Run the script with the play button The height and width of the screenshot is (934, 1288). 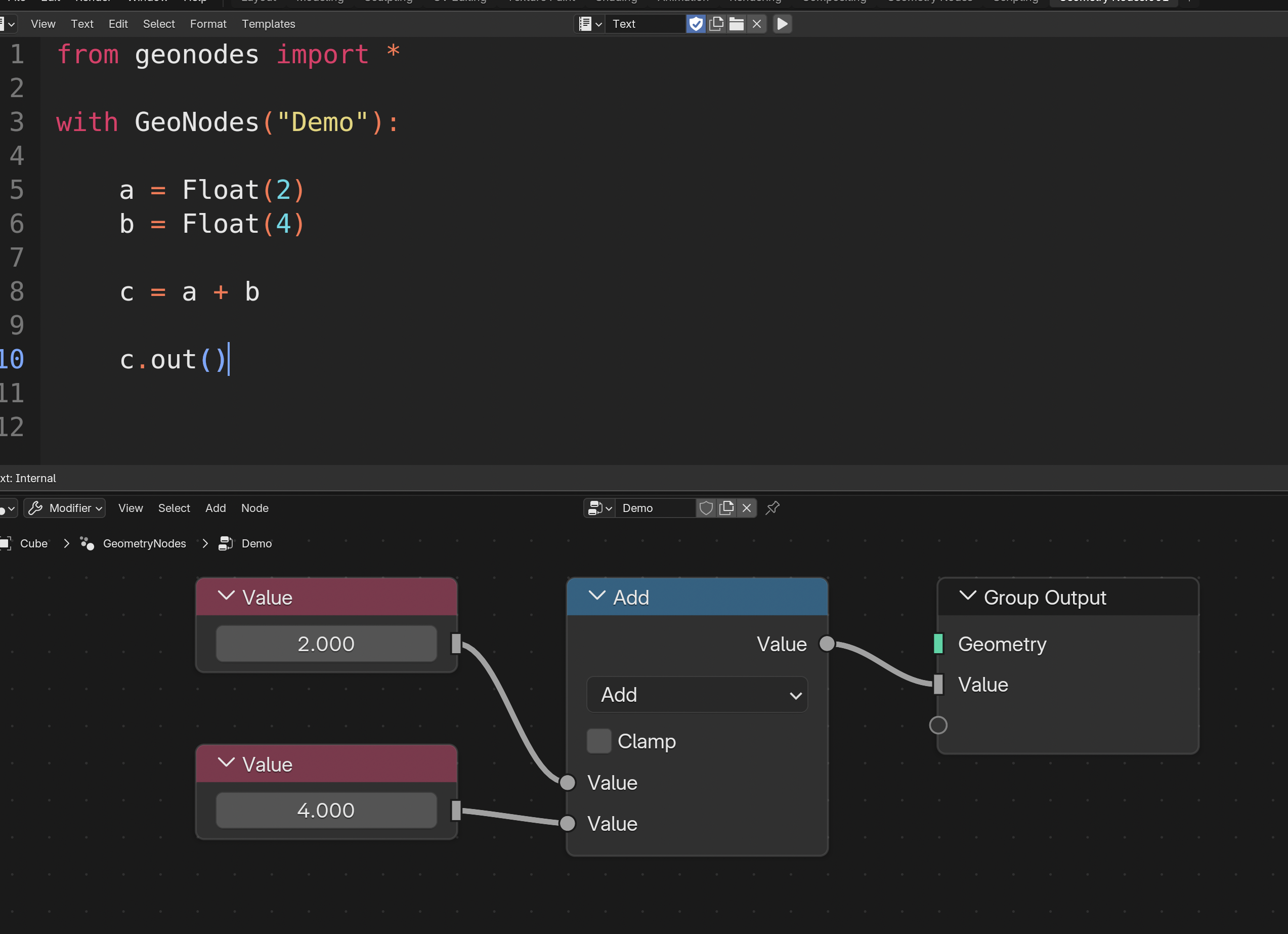(x=782, y=24)
